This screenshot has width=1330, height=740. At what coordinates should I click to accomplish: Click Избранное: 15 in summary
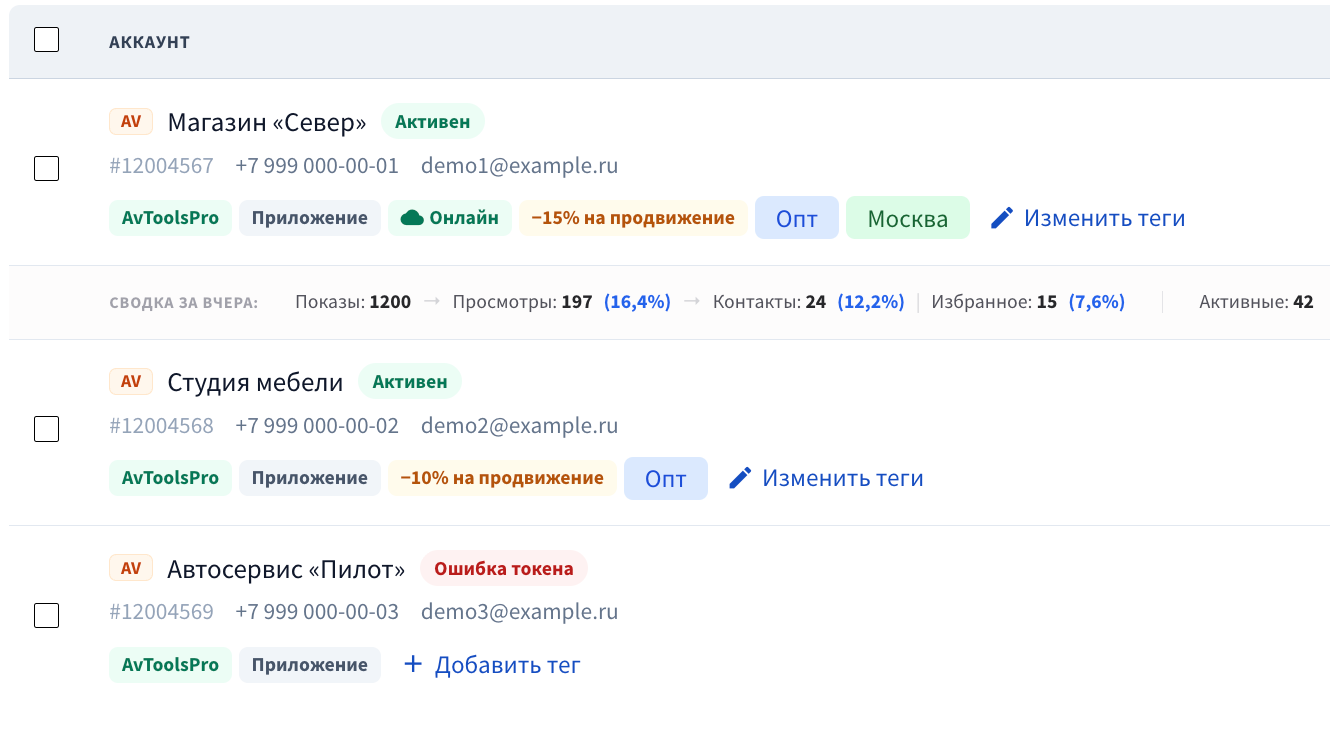[994, 302]
